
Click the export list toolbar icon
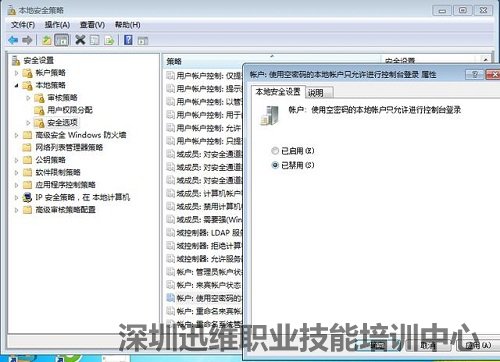pyautogui.click(x=109, y=40)
